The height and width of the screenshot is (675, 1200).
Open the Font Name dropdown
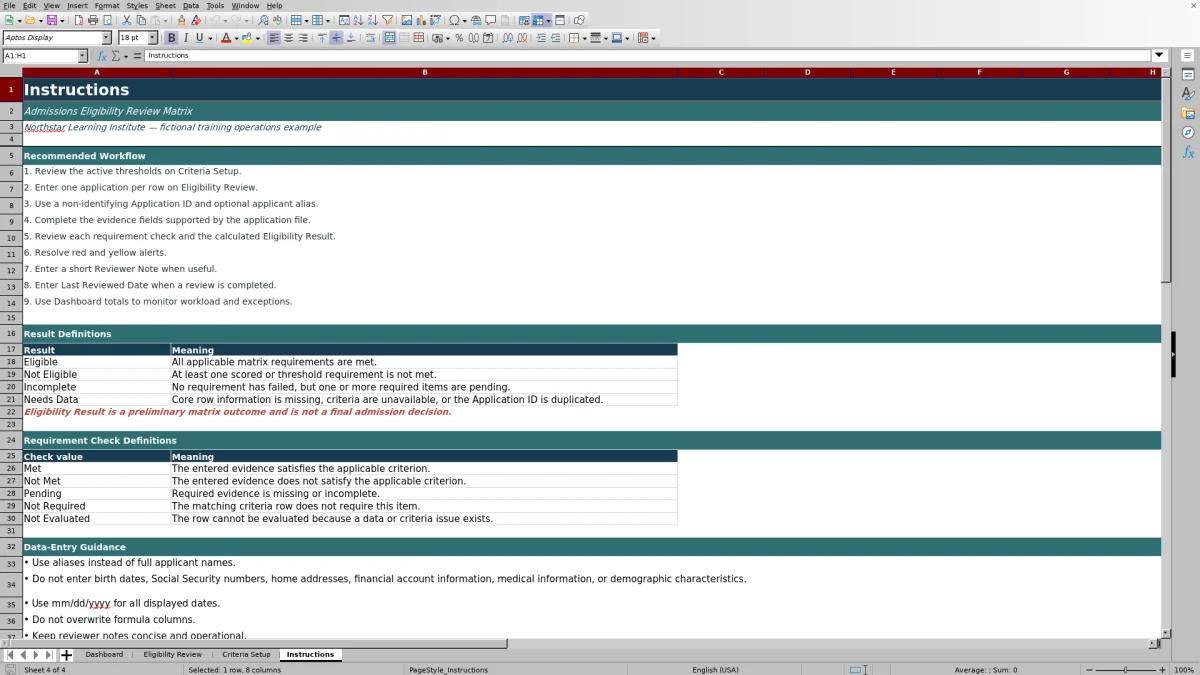(106, 38)
